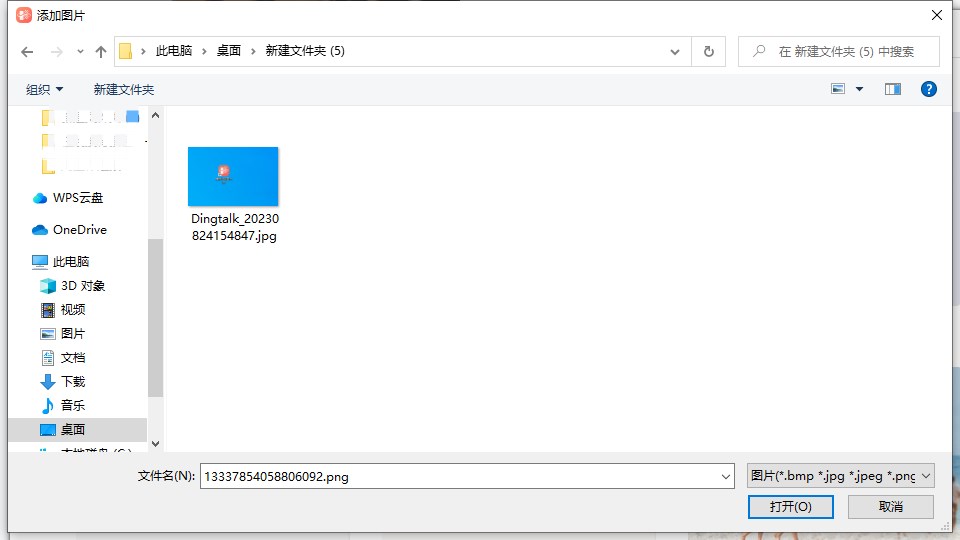The height and width of the screenshot is (540, 960).
Task: Select the Dingtalk_20230824154847.jpg thumbnail
Action: [x=233, y=177]
